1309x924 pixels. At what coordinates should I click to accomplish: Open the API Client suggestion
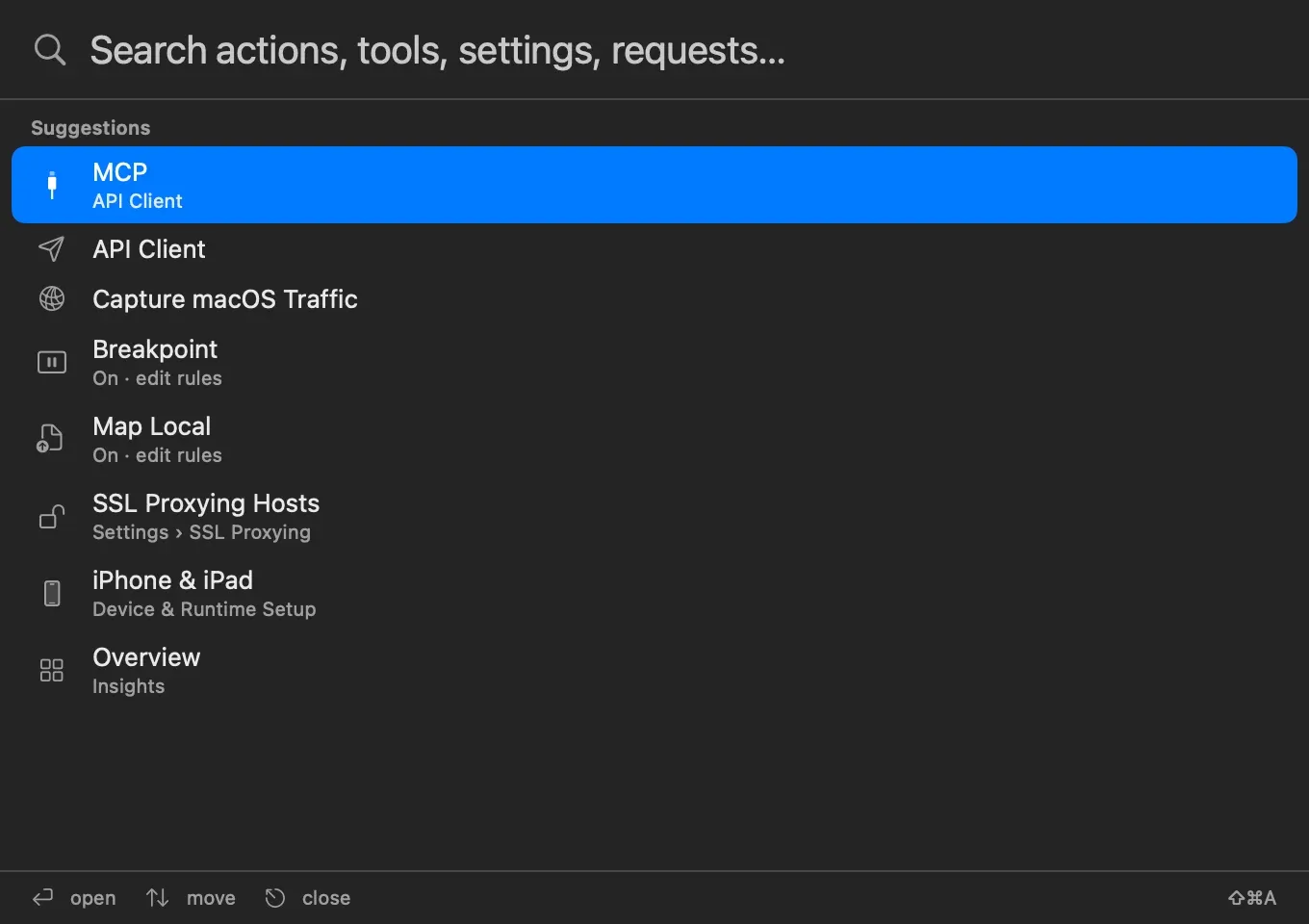point(654,249)
